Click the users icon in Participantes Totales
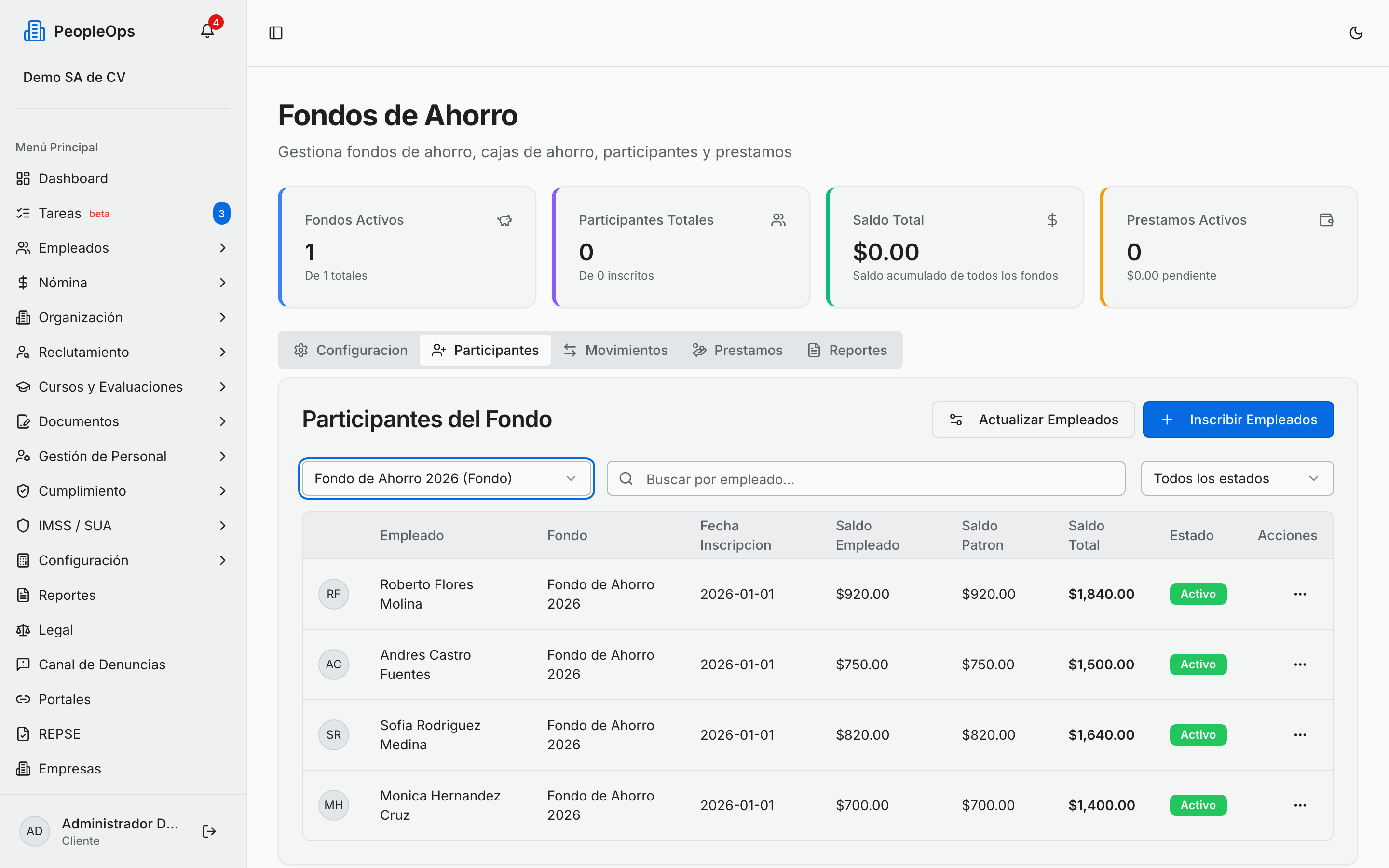Image resolution: width=1389 pixels, height=868 pixels. [x=778, y=220]
